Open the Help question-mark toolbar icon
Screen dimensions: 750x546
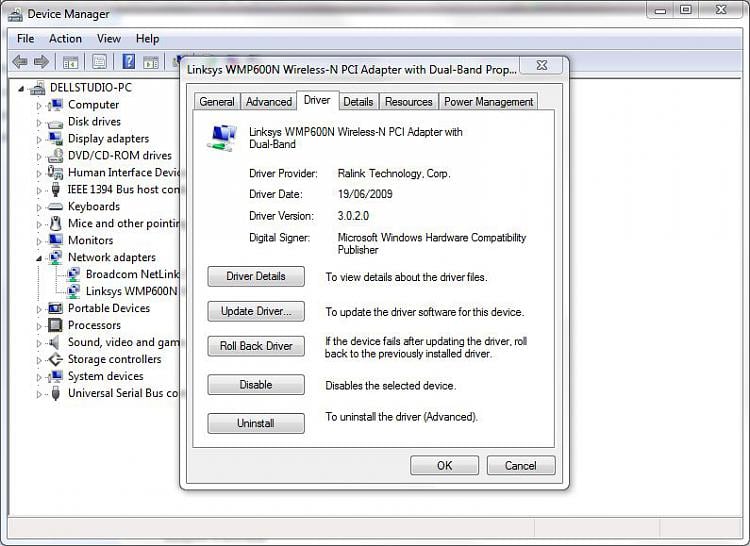[x=129, y=62]
